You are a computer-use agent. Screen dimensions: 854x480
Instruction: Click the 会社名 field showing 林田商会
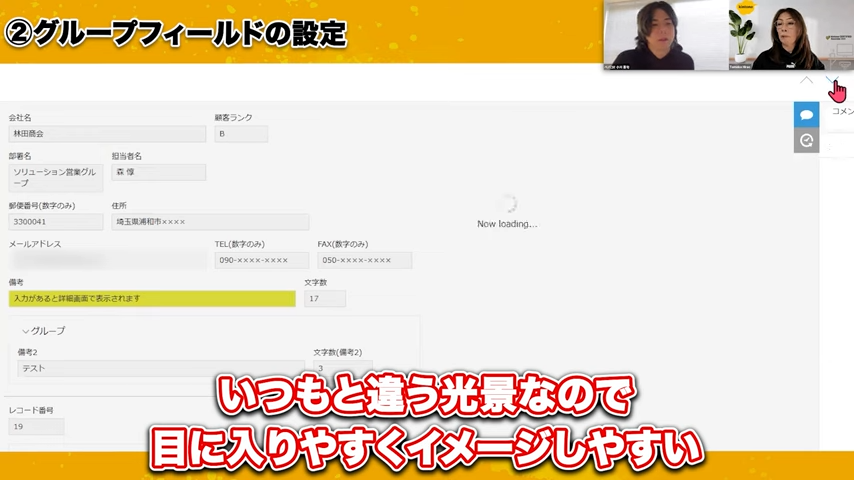[107, 133]
